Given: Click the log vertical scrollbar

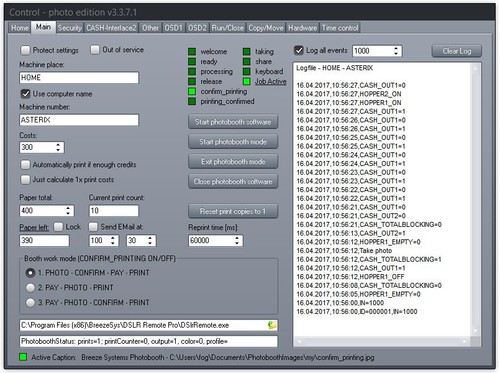Looking at the screenshot, I should (475, 199).
